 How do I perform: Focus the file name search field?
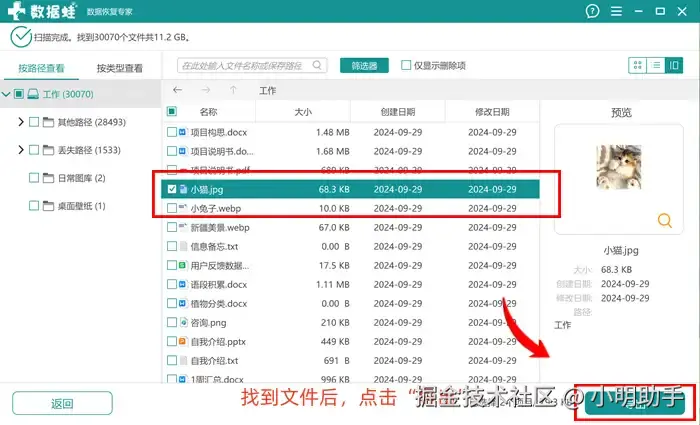252,65
